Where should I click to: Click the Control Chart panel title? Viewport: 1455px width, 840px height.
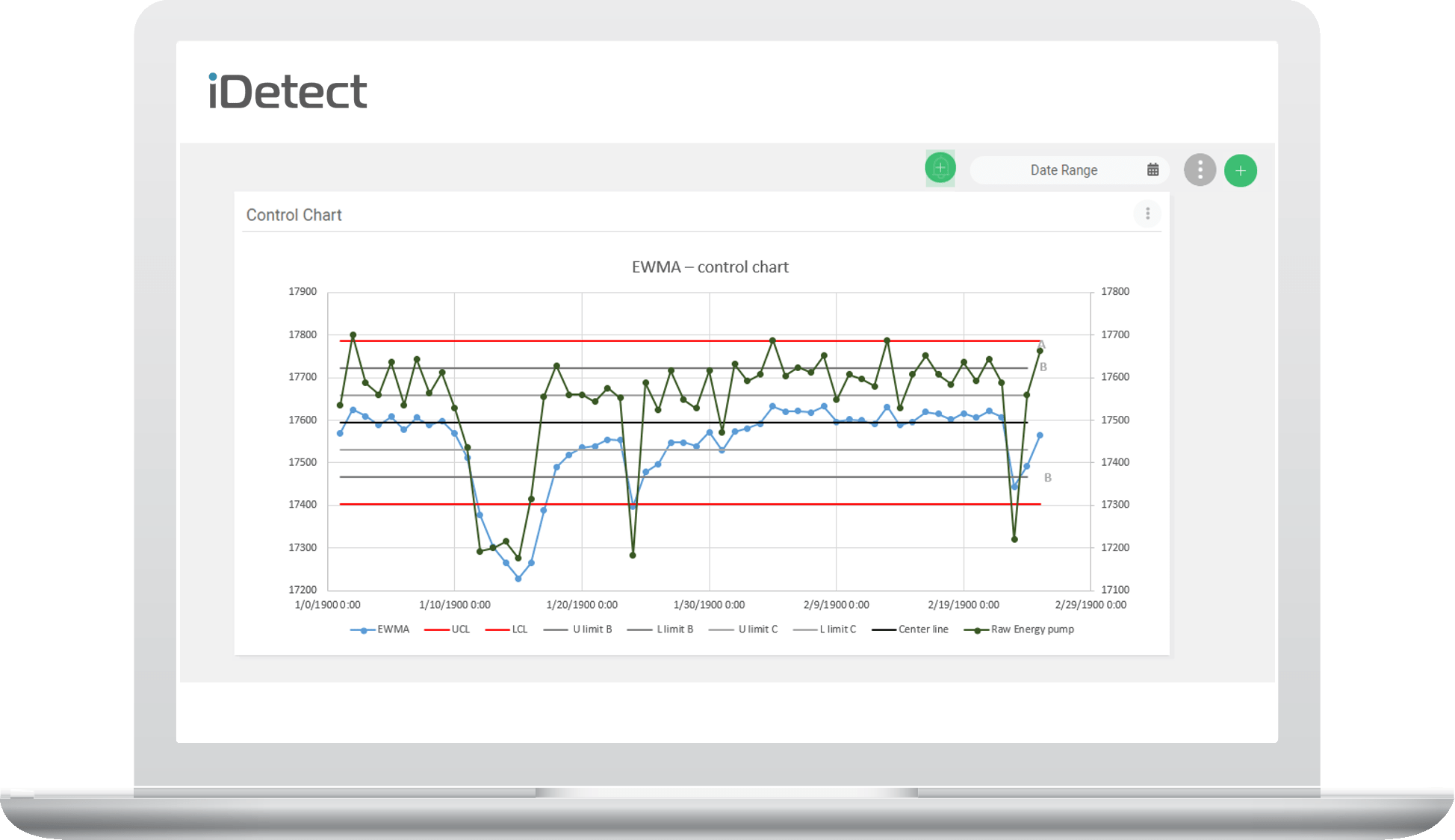[294, 215]
